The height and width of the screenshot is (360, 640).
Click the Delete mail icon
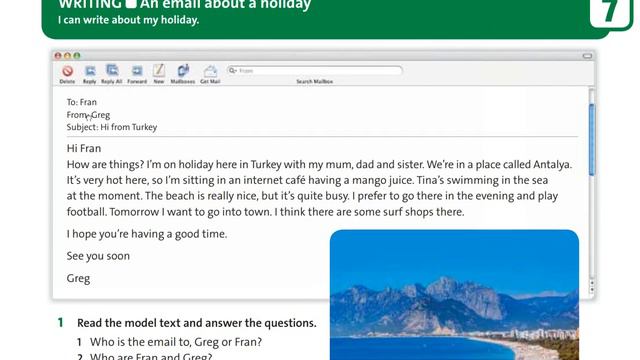pyautogui.click(x=67, y=71)
